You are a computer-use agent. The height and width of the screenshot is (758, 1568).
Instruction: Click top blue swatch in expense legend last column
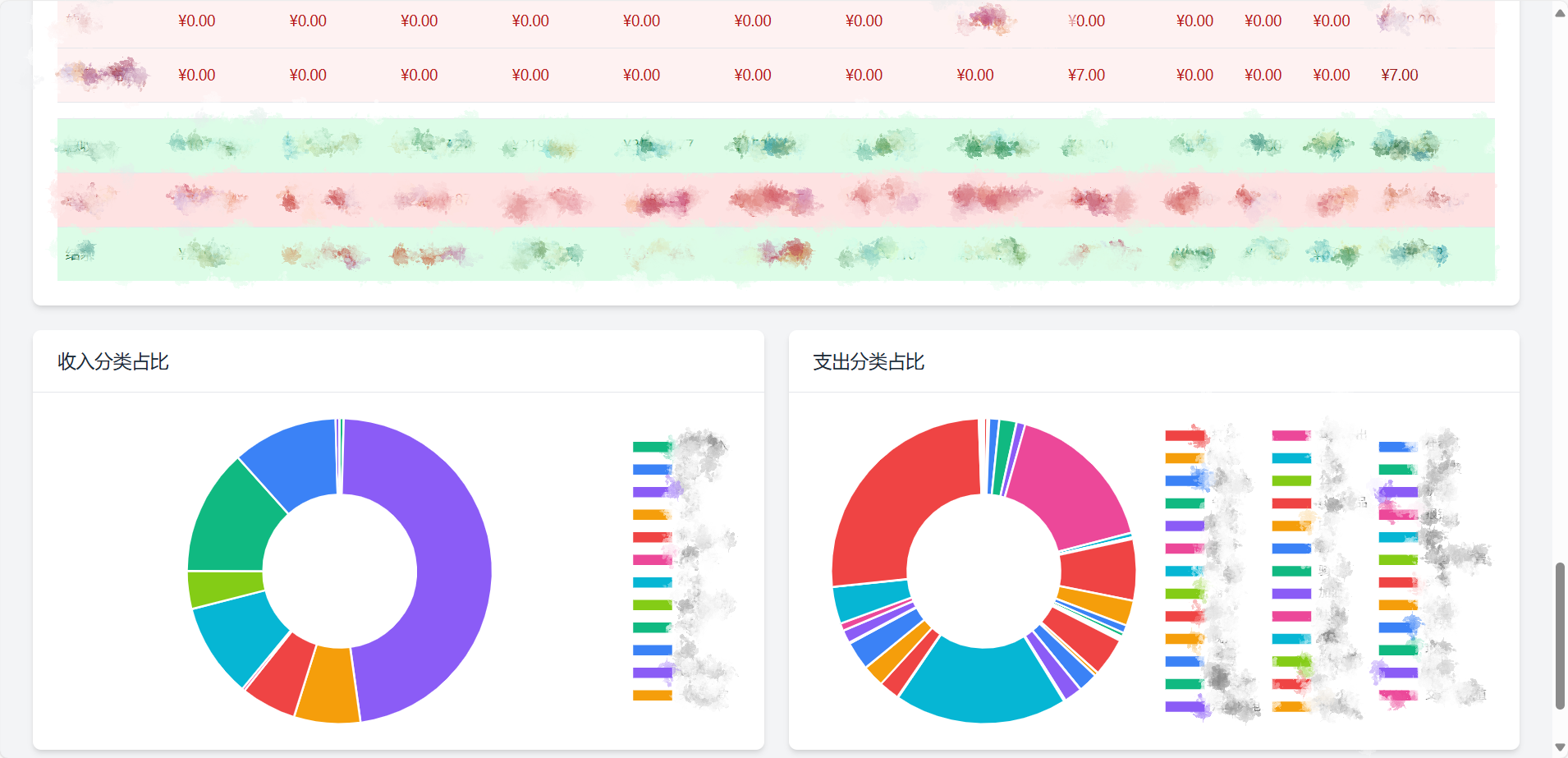[x=1398, y=447]
